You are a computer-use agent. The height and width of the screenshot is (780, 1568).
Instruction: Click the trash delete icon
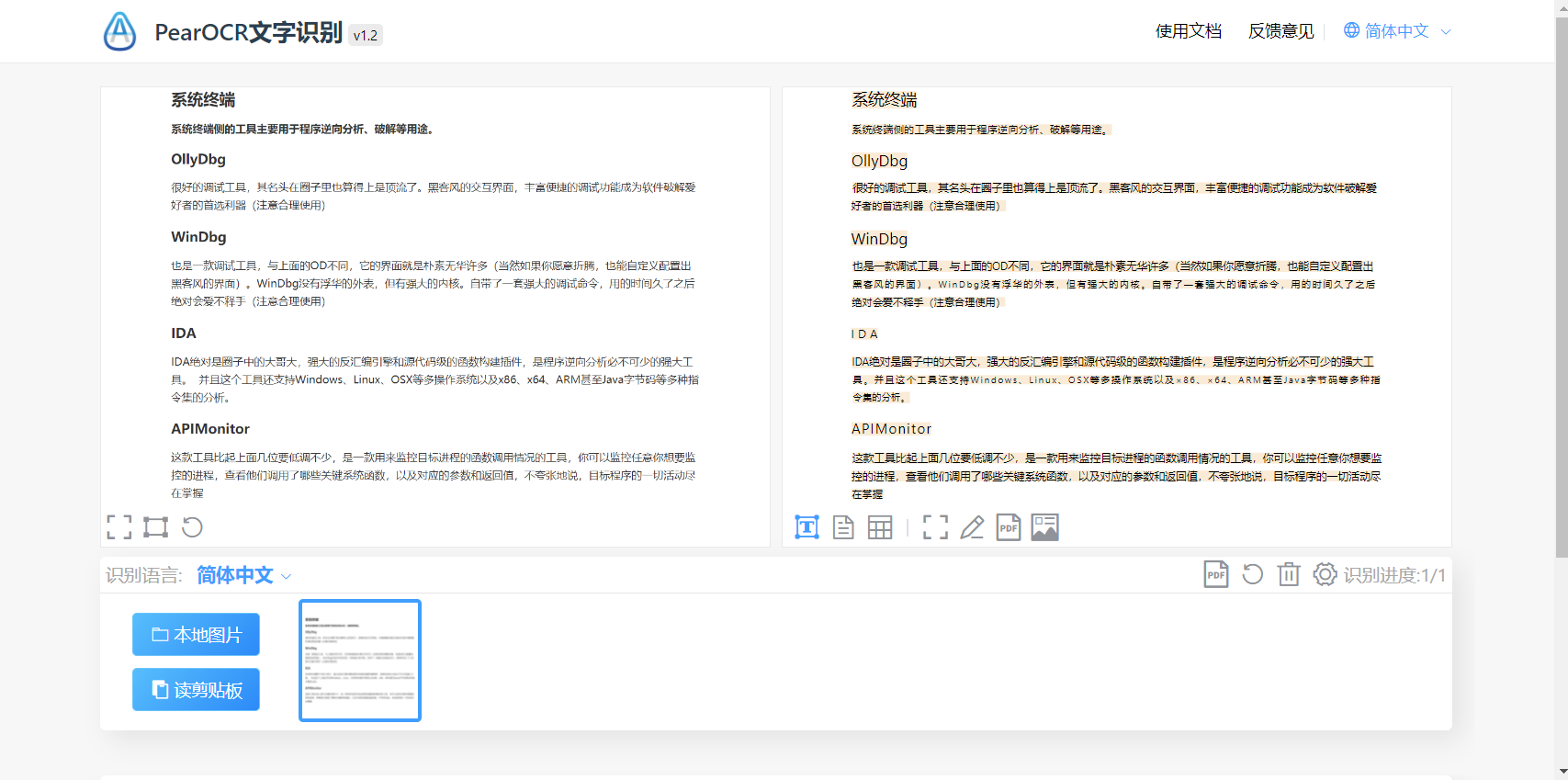pos(1289,574)
